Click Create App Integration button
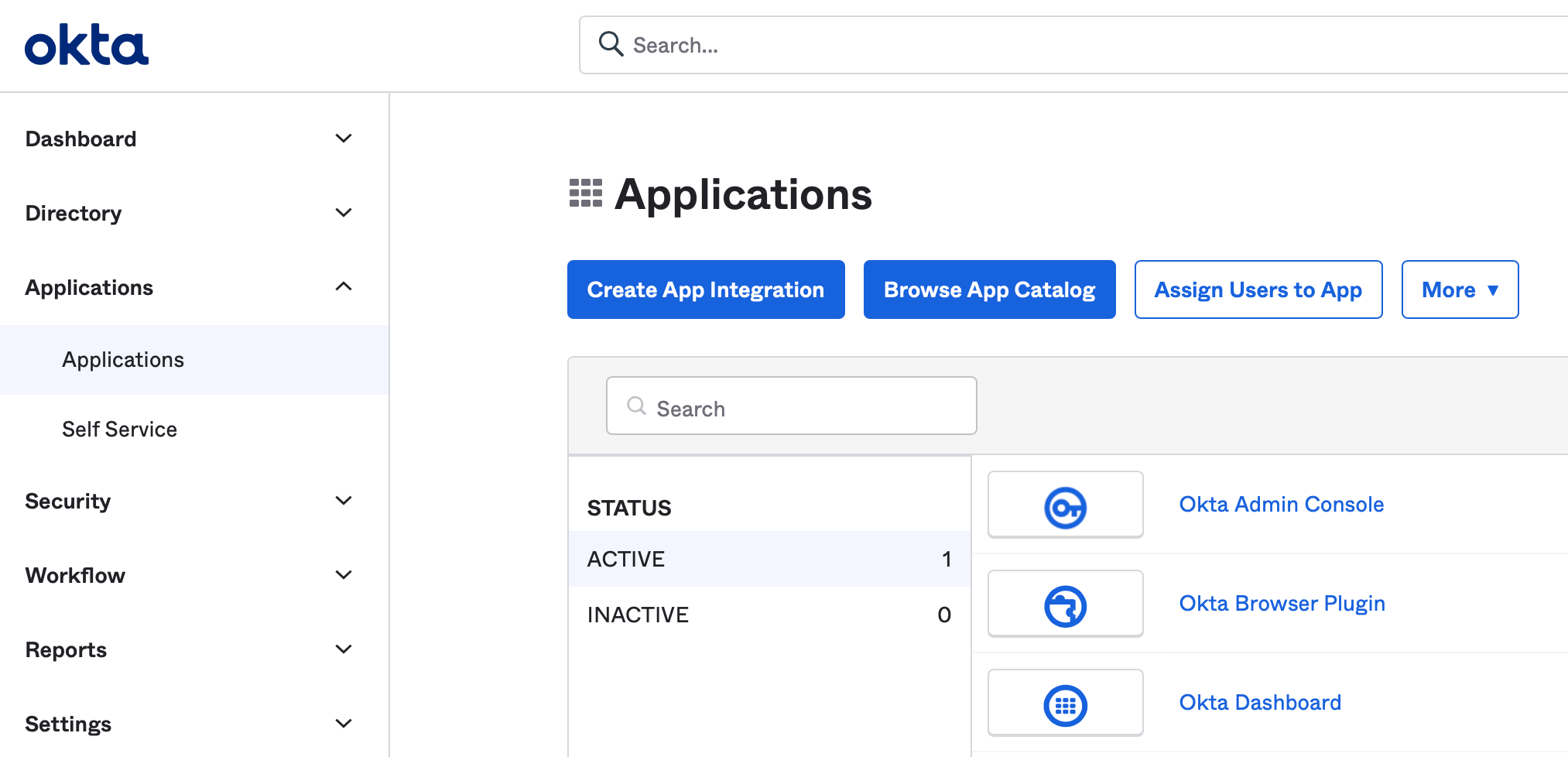 pyautogui.click(x=706, y=289)
